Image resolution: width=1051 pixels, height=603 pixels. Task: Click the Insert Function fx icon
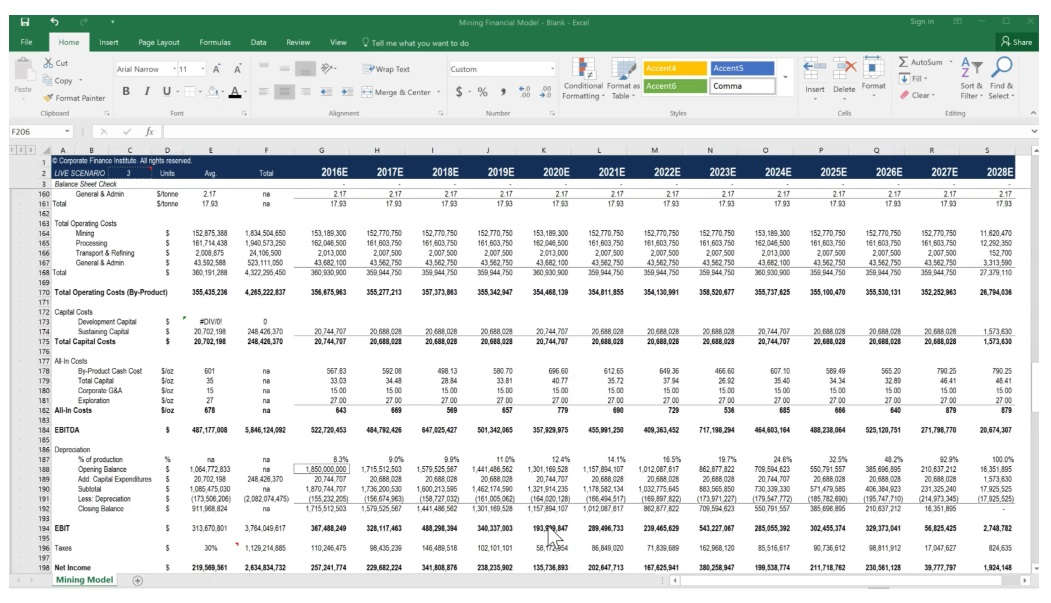click(149, 132)
